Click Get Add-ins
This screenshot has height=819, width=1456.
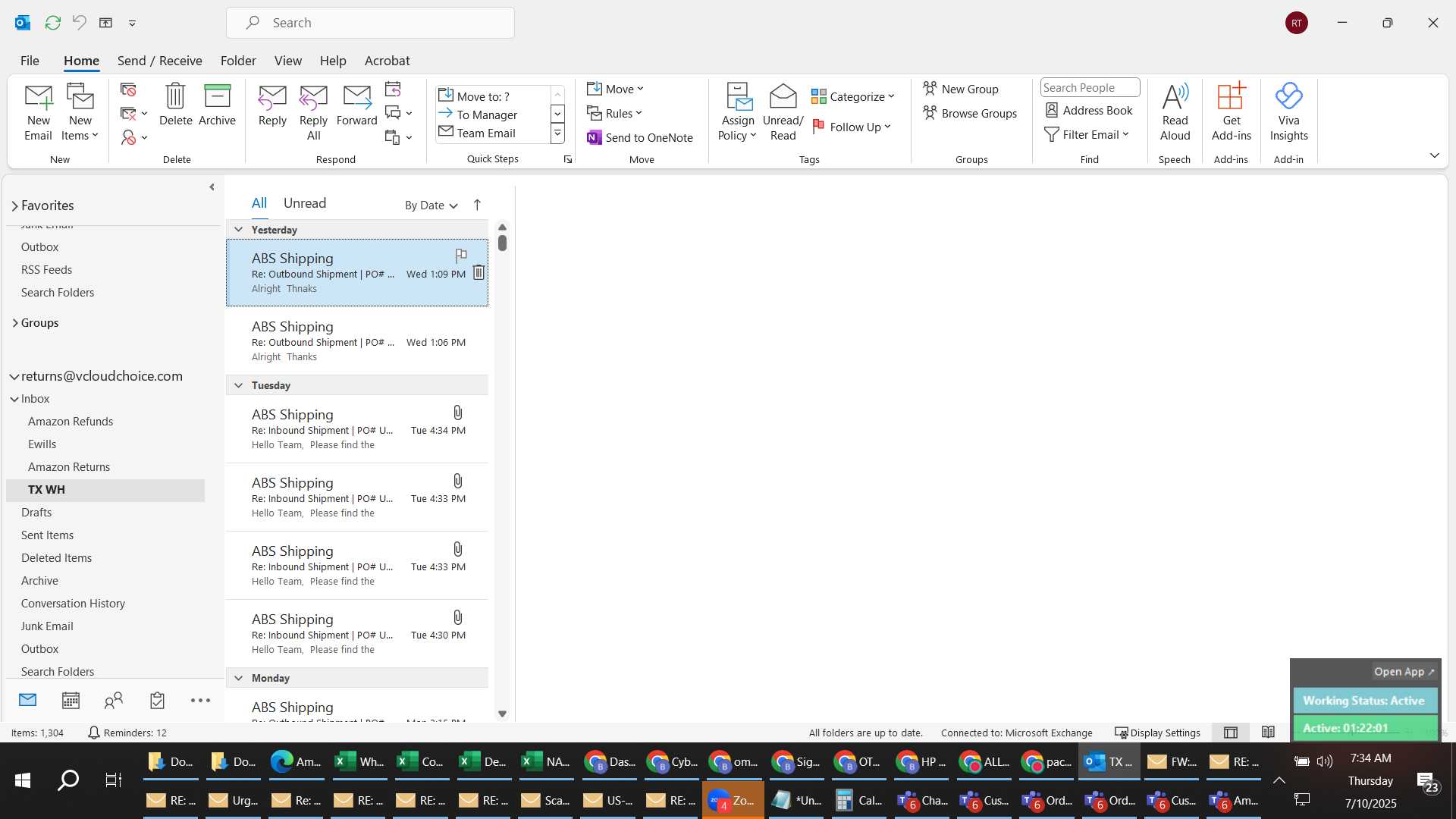click(x=1231, y=112)
